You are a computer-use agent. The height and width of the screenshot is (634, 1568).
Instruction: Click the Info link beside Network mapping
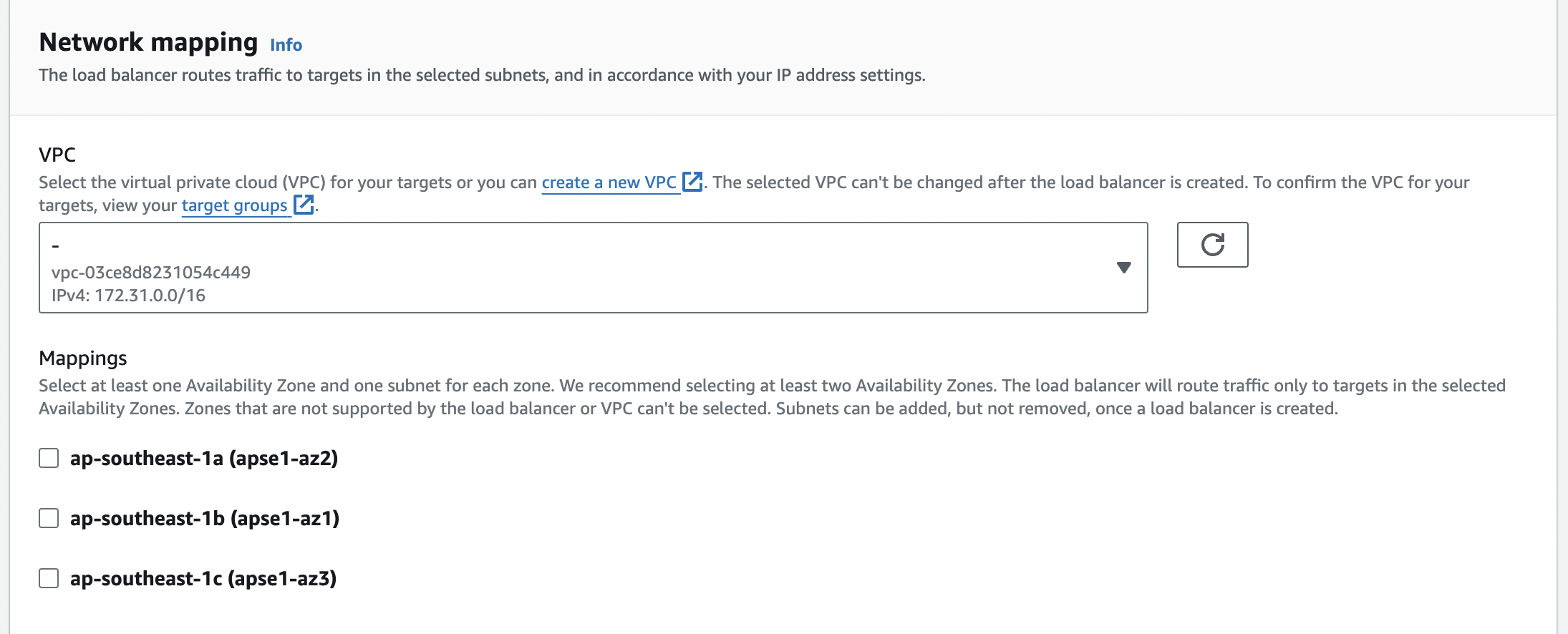pyautogui.click(x=286, y=45)
